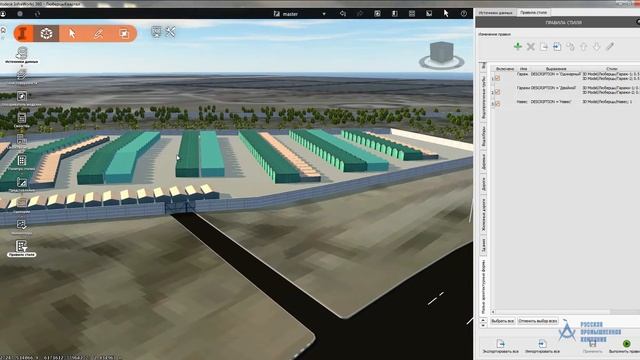
Task: Click the 'Выбрать все' button
Action: click(502, 321)
